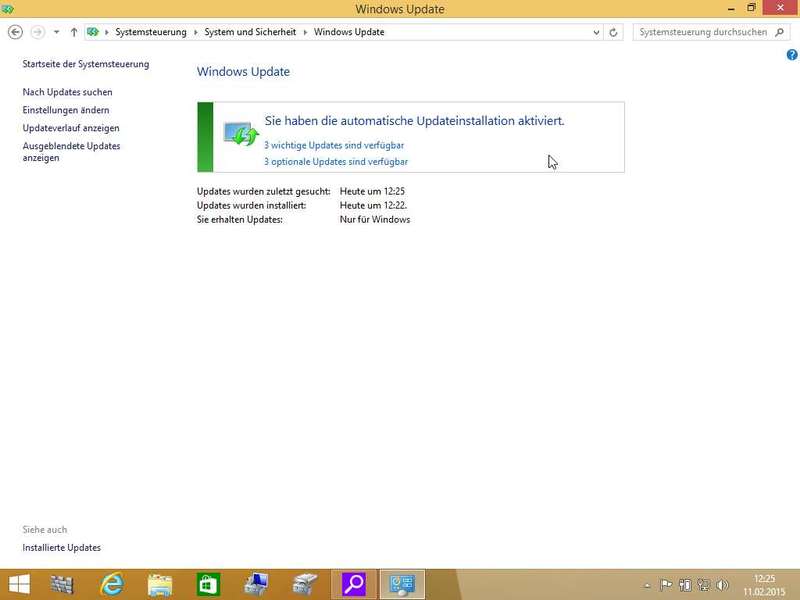Viewport: 800px width, 600px height.
Task: Expand the arrow after System und Sicherheit
Action: point(305,32)
